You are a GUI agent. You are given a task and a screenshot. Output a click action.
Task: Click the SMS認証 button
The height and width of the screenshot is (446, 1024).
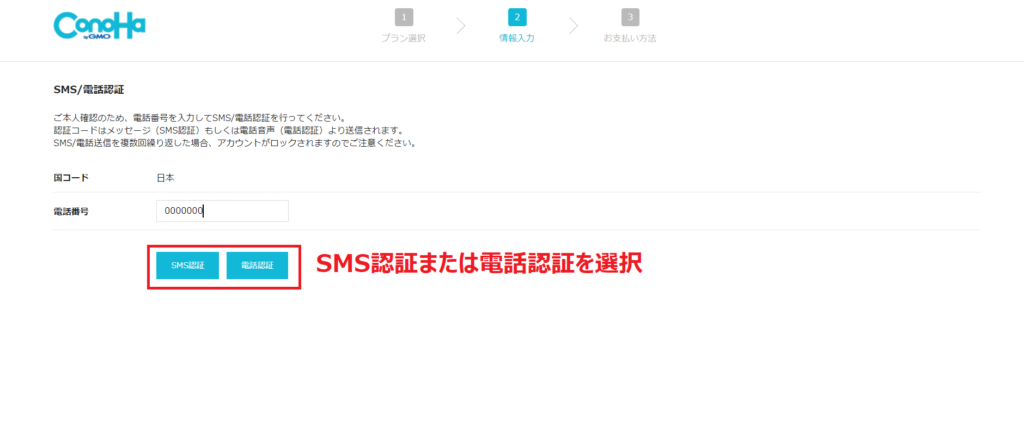(x=187, y=265)
